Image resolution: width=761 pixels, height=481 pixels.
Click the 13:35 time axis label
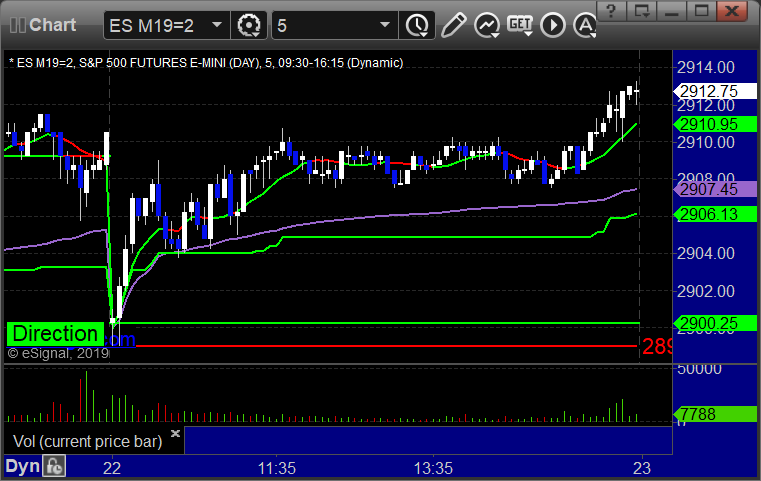pos(433,468)
